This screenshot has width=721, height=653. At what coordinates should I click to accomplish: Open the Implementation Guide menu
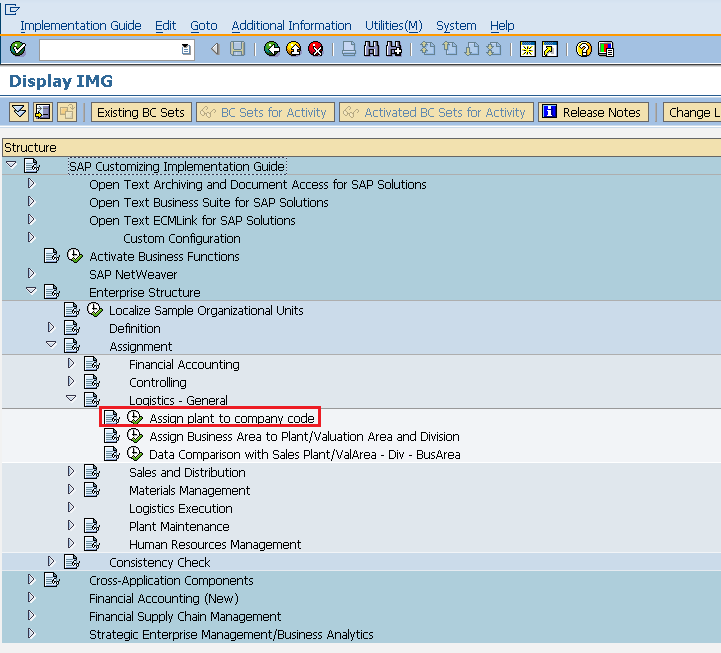[81, 26]
